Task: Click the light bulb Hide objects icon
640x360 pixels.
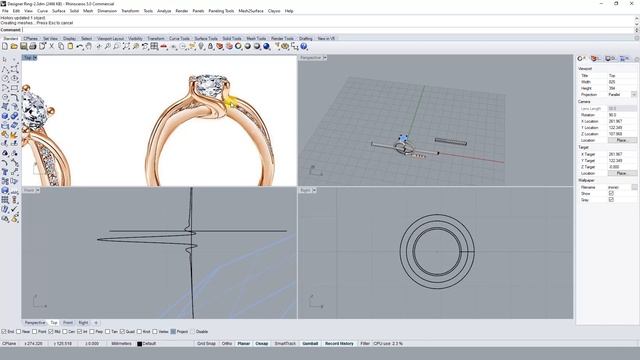Action: [x=201, y=47]
